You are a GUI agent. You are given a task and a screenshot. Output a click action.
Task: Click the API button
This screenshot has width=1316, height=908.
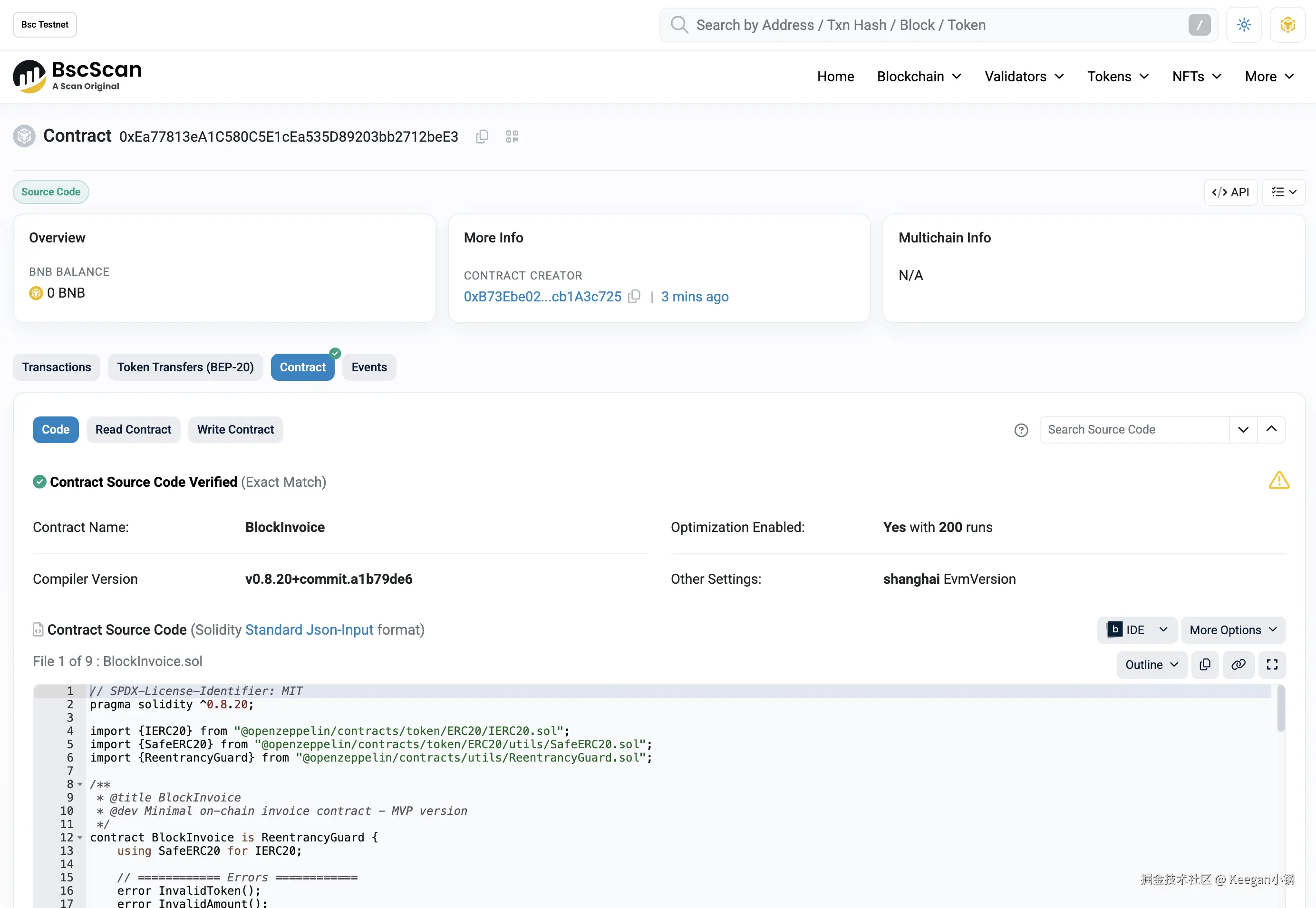tap(1230, 192)
